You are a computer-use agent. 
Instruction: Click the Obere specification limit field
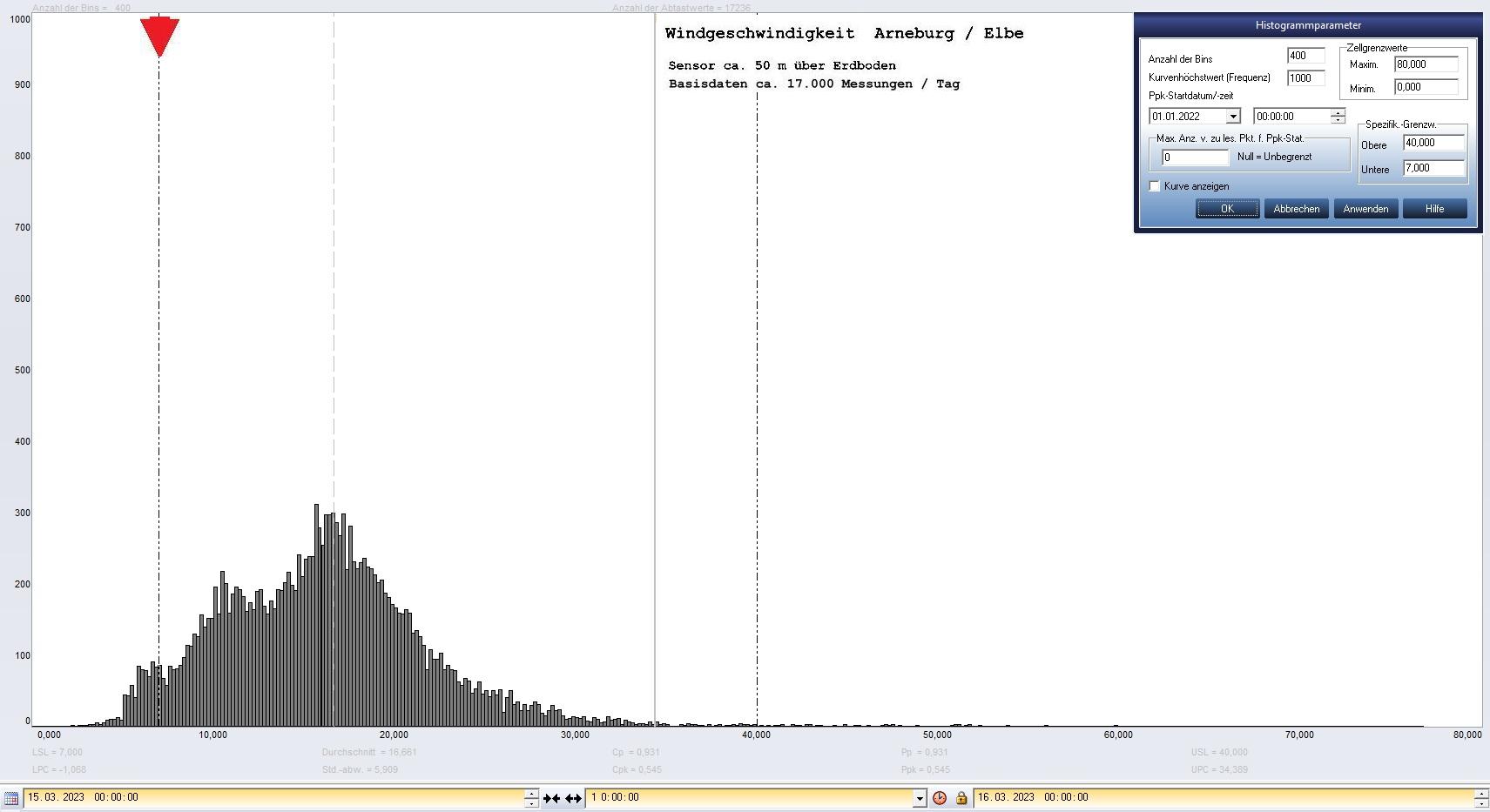(x=1434, y=143)
